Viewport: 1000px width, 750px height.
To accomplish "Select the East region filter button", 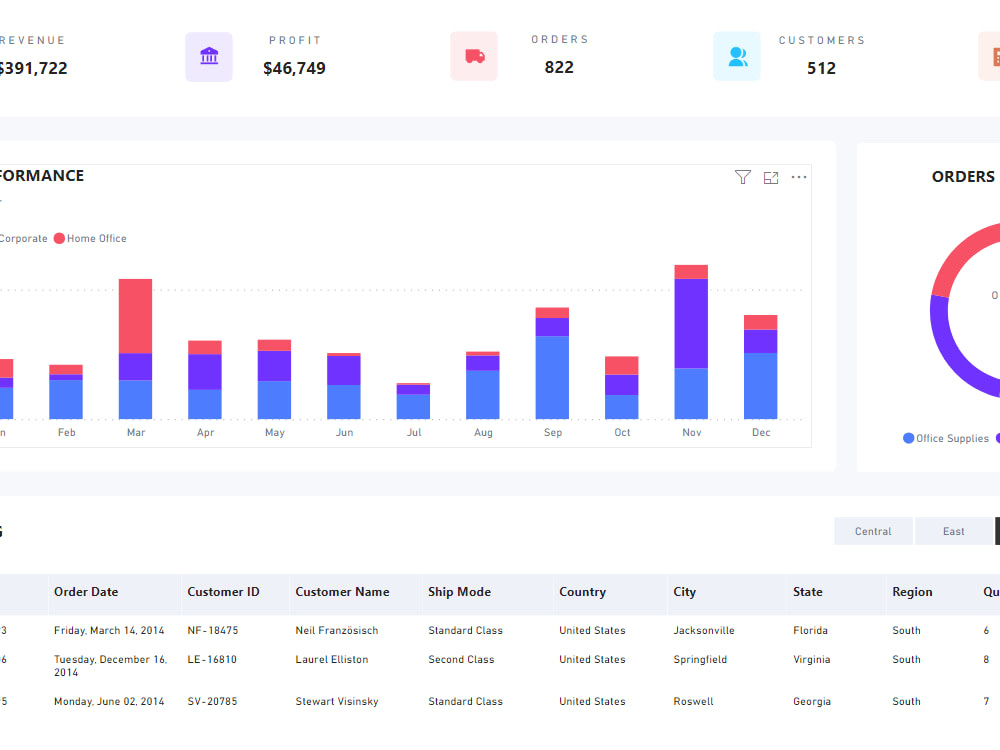I will 954,531.
